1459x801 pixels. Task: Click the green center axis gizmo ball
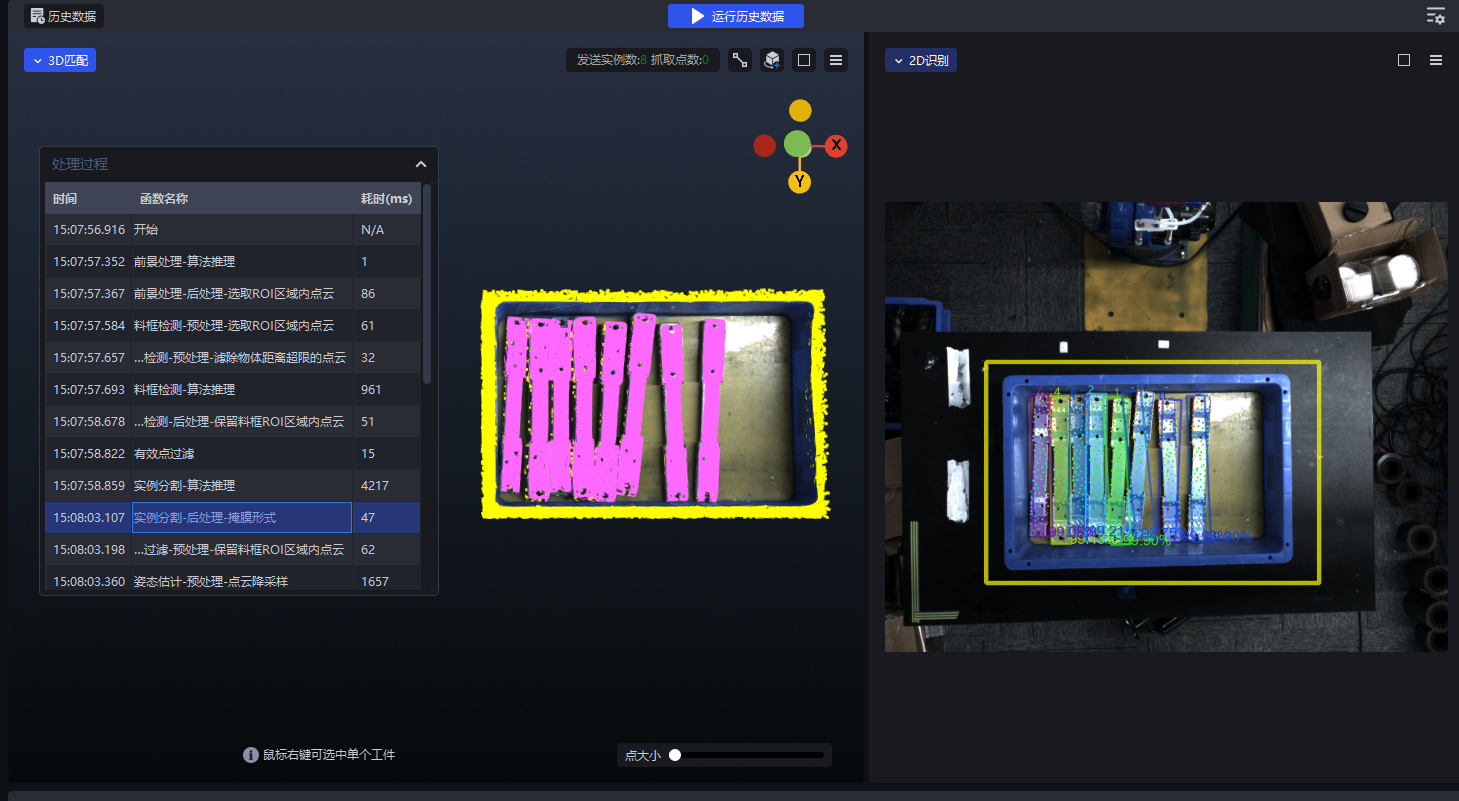(797, 144)
